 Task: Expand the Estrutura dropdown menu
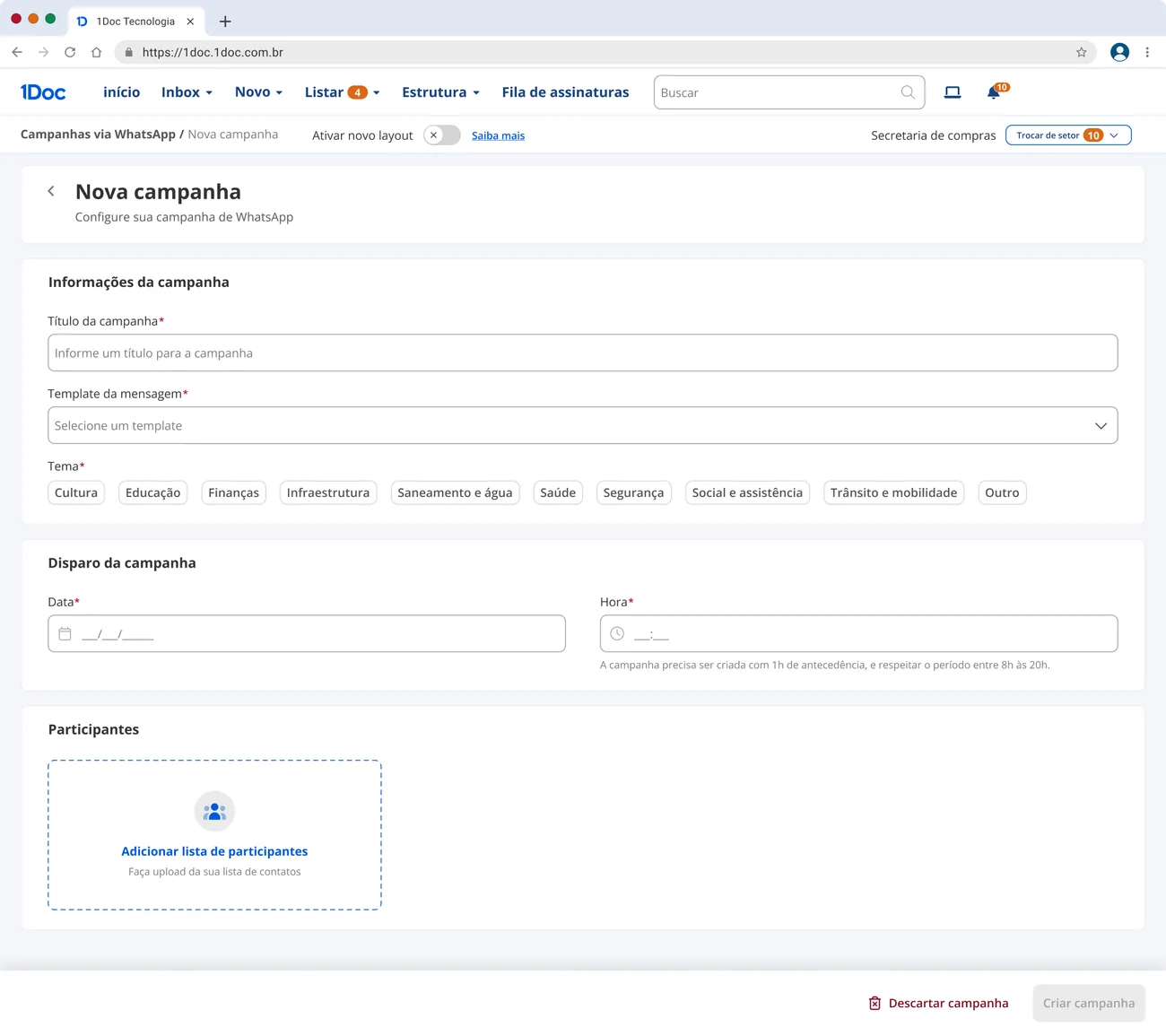[440, 92]
